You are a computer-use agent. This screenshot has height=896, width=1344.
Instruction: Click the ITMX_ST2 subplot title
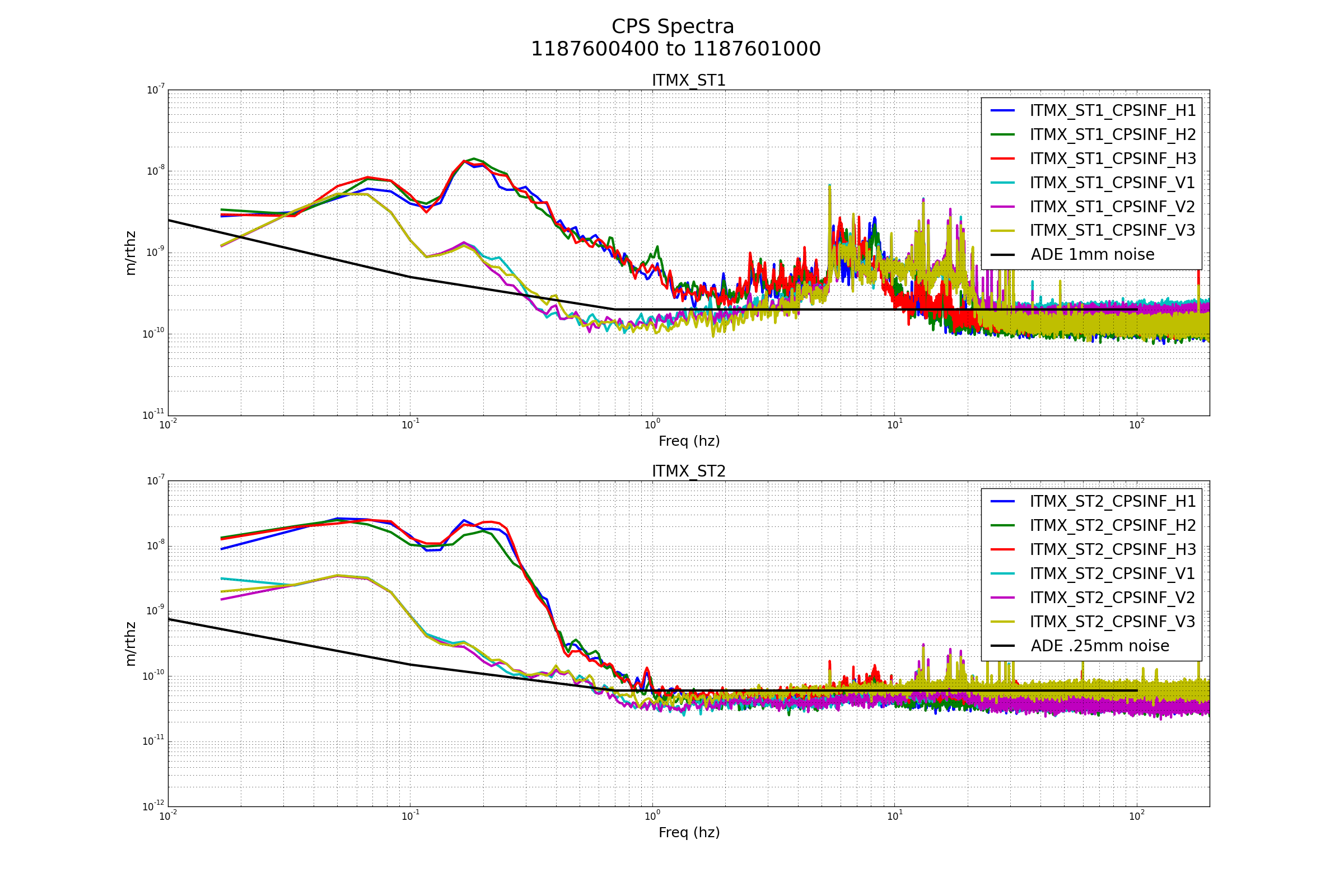coord(689,472)
